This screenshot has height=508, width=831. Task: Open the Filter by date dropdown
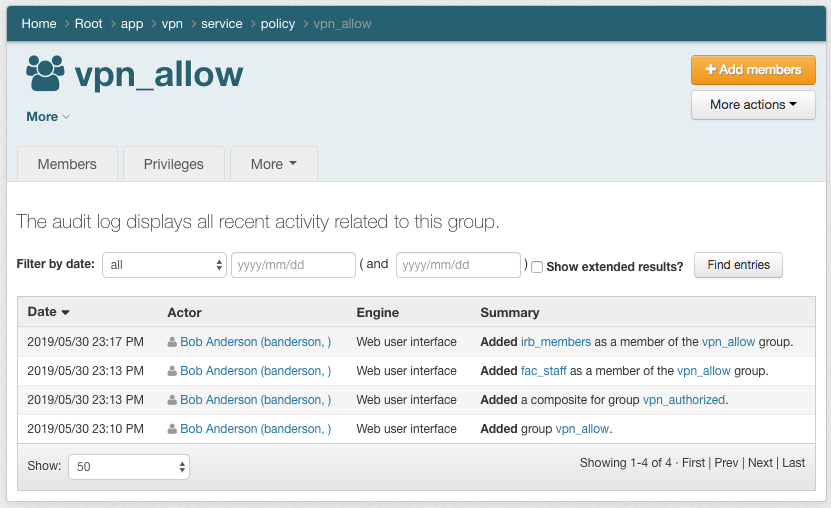pyautogui.click(x=165, y=265)
